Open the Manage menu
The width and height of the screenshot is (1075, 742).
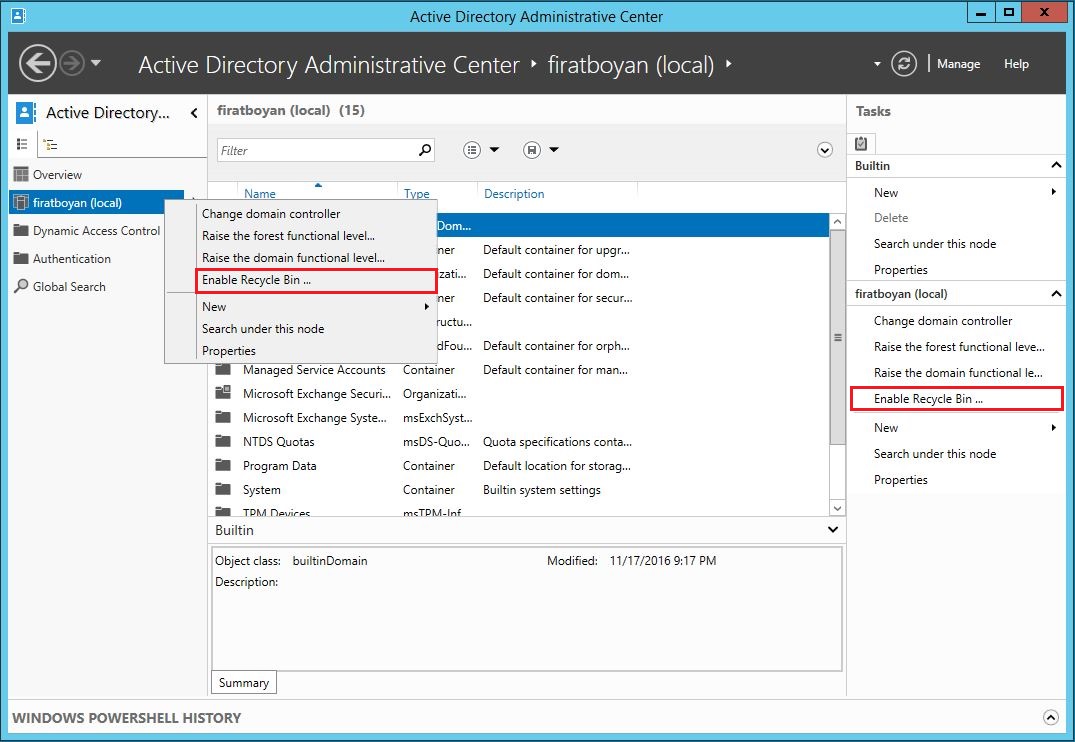point(958,64)
